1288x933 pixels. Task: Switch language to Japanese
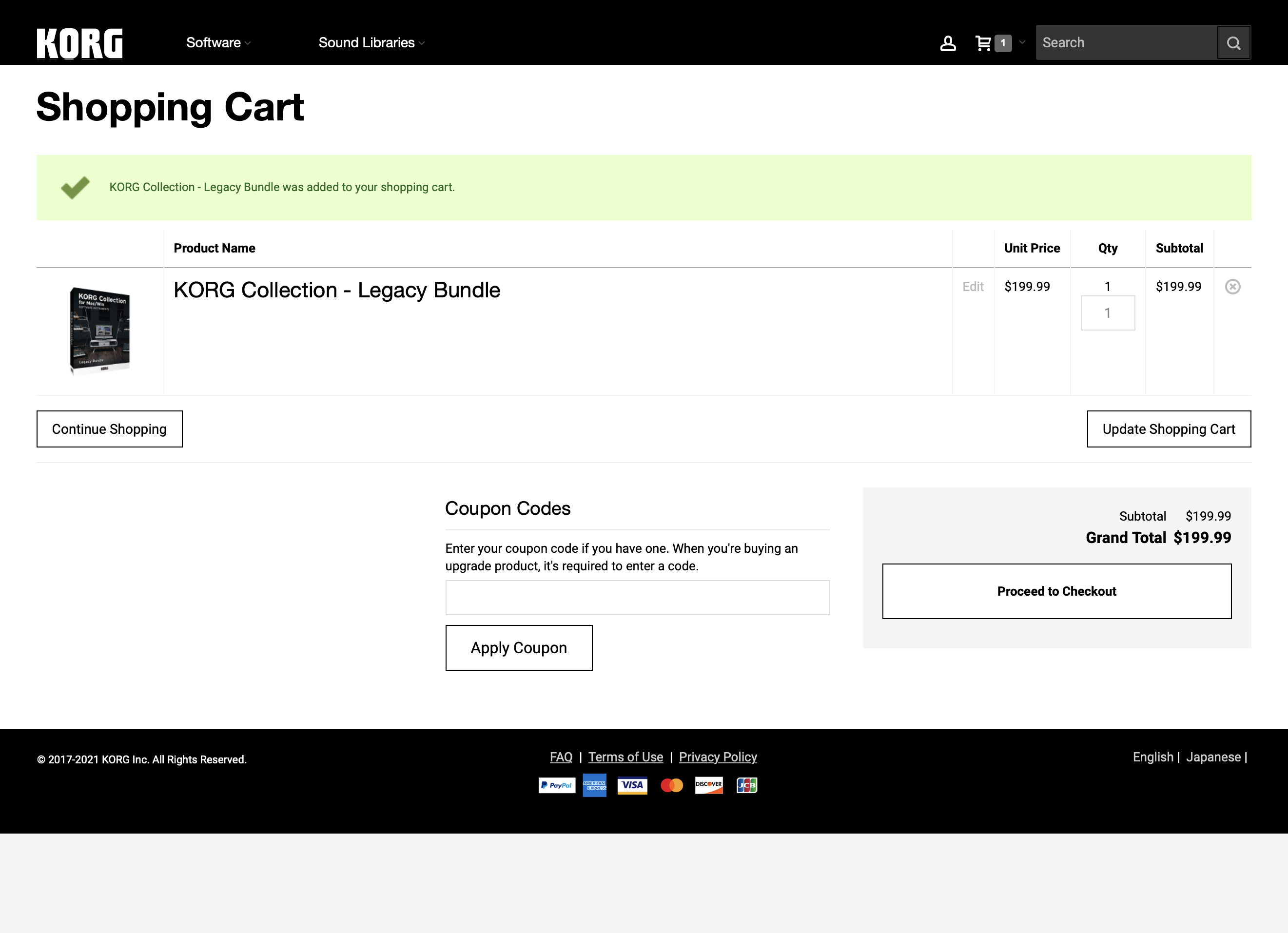point(1213,757)
